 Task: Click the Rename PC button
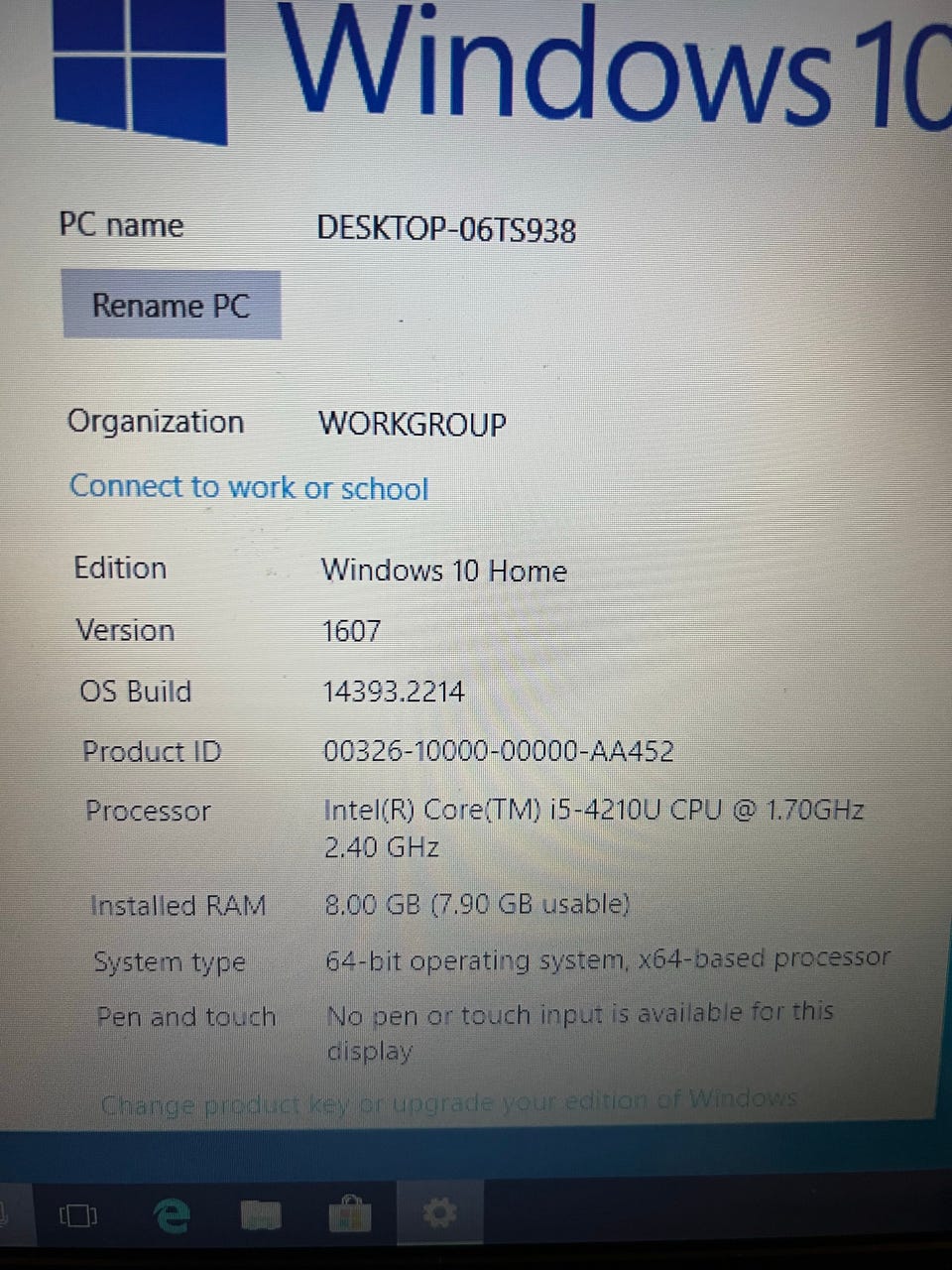(x=172, y=305)
